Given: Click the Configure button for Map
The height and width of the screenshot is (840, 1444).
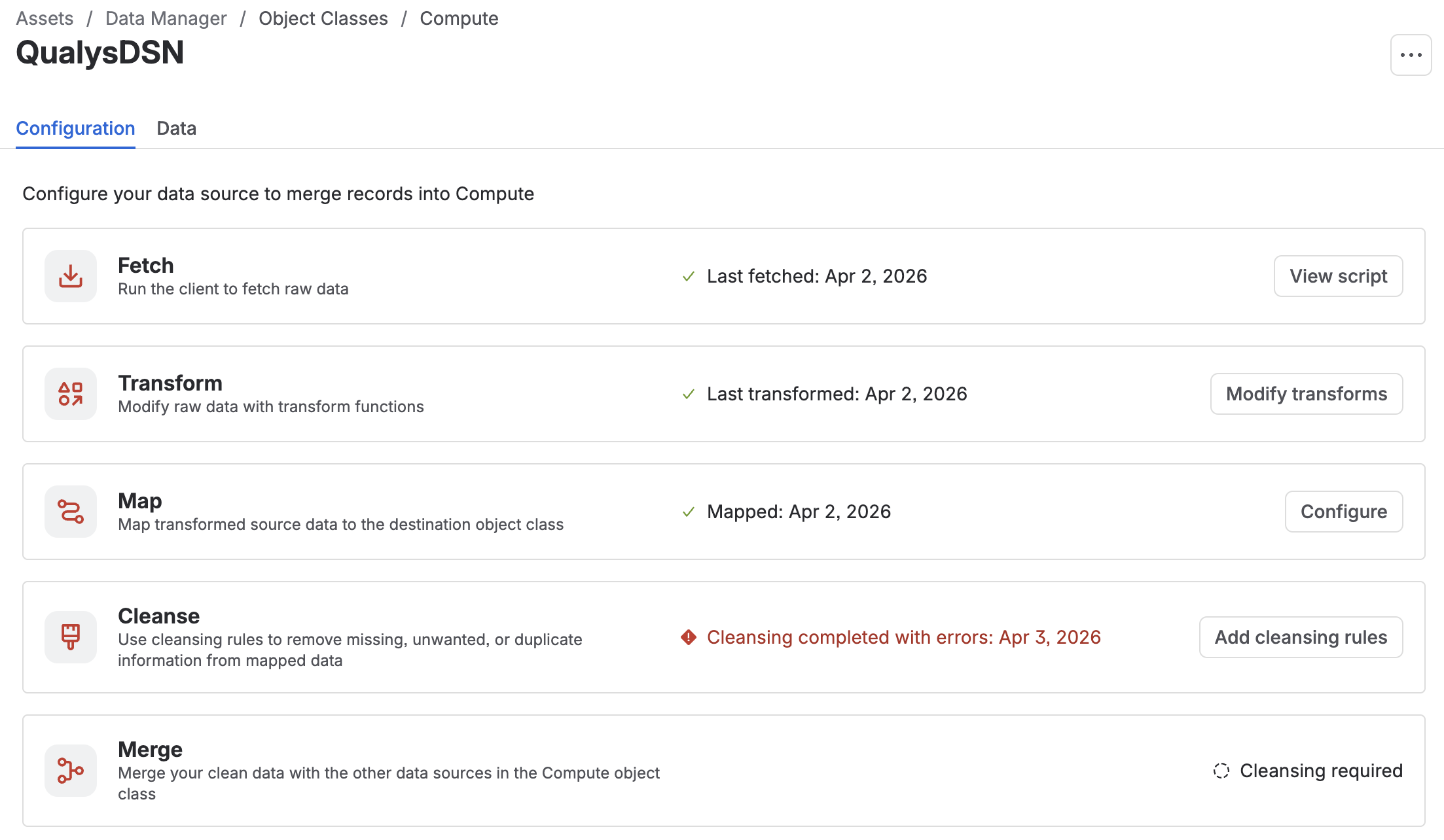Looking at the screenshot, I should click(x=1344, y=512).
